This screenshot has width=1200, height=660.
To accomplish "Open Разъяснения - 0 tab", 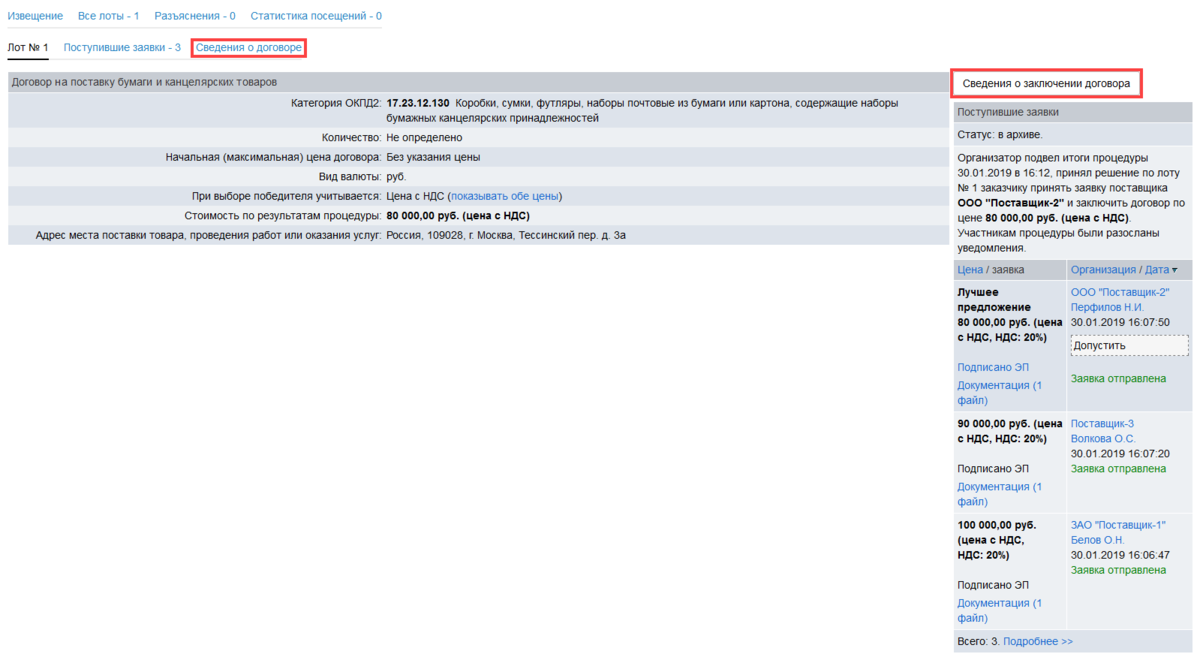I will click(195, 16).
